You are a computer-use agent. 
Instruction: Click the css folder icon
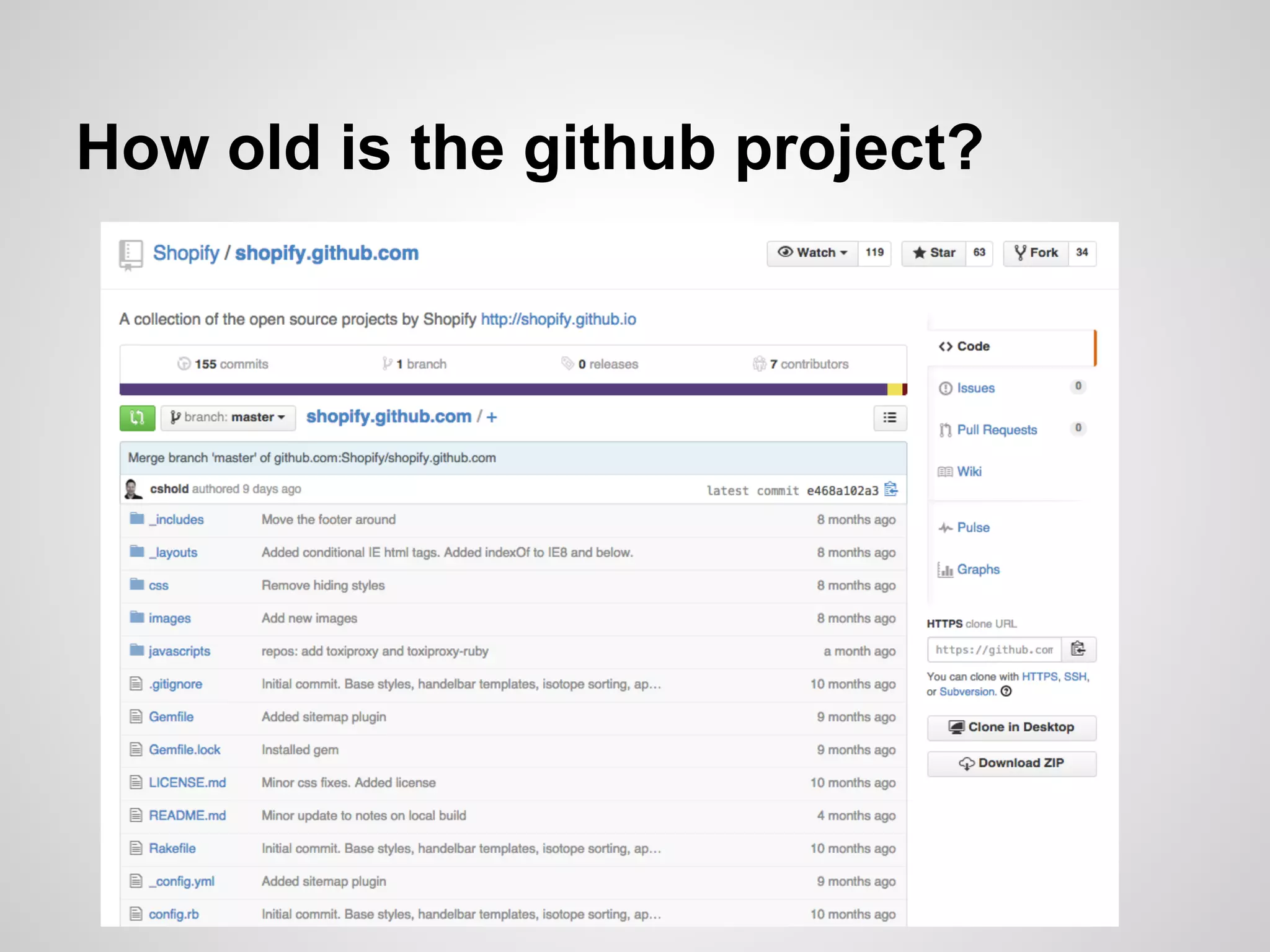[x=137, y=584]
